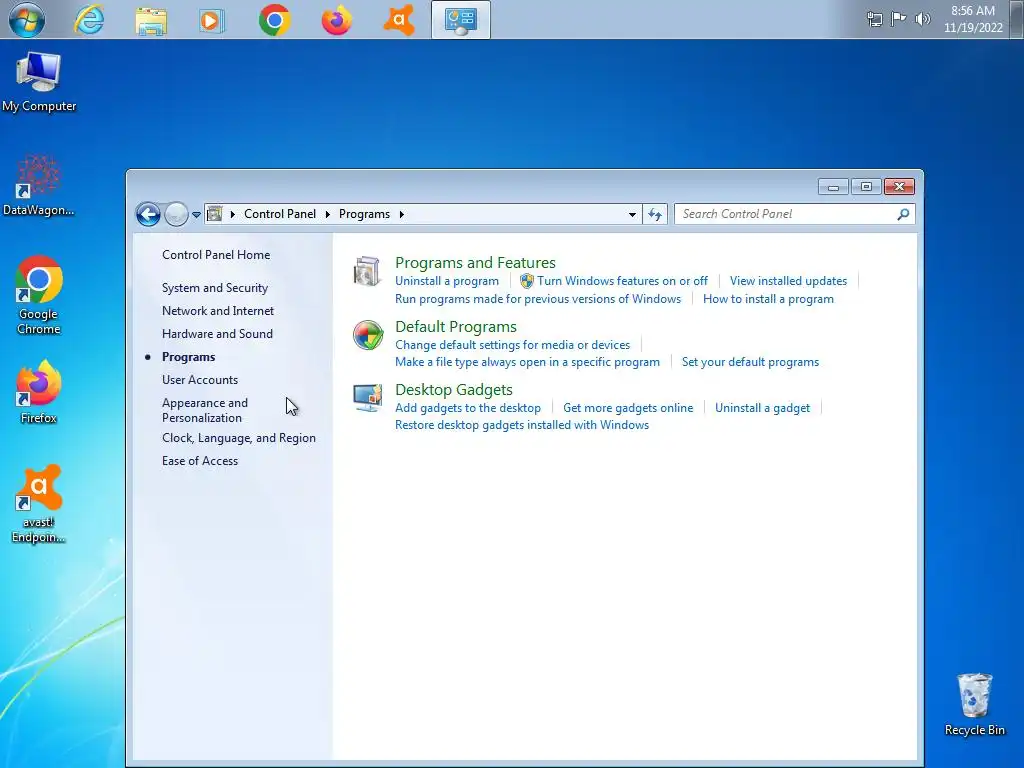Select DataWagon desktop shortcut
This screenshot has height=768, width=1024.
pos(39,185)
